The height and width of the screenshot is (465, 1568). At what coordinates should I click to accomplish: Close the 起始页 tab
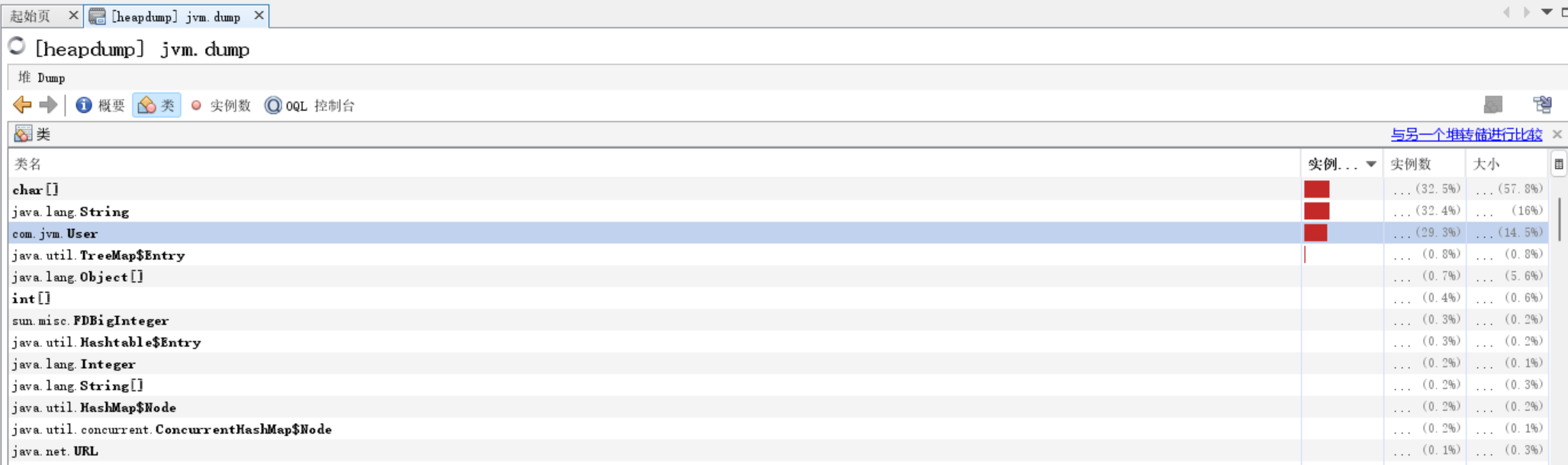click(x=73, y=15)
